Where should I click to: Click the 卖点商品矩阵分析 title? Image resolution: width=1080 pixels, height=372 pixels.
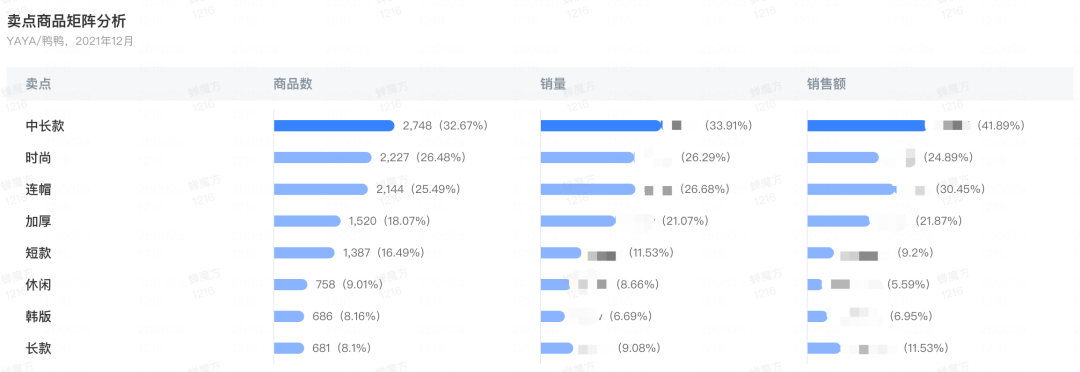click(66, 21)
